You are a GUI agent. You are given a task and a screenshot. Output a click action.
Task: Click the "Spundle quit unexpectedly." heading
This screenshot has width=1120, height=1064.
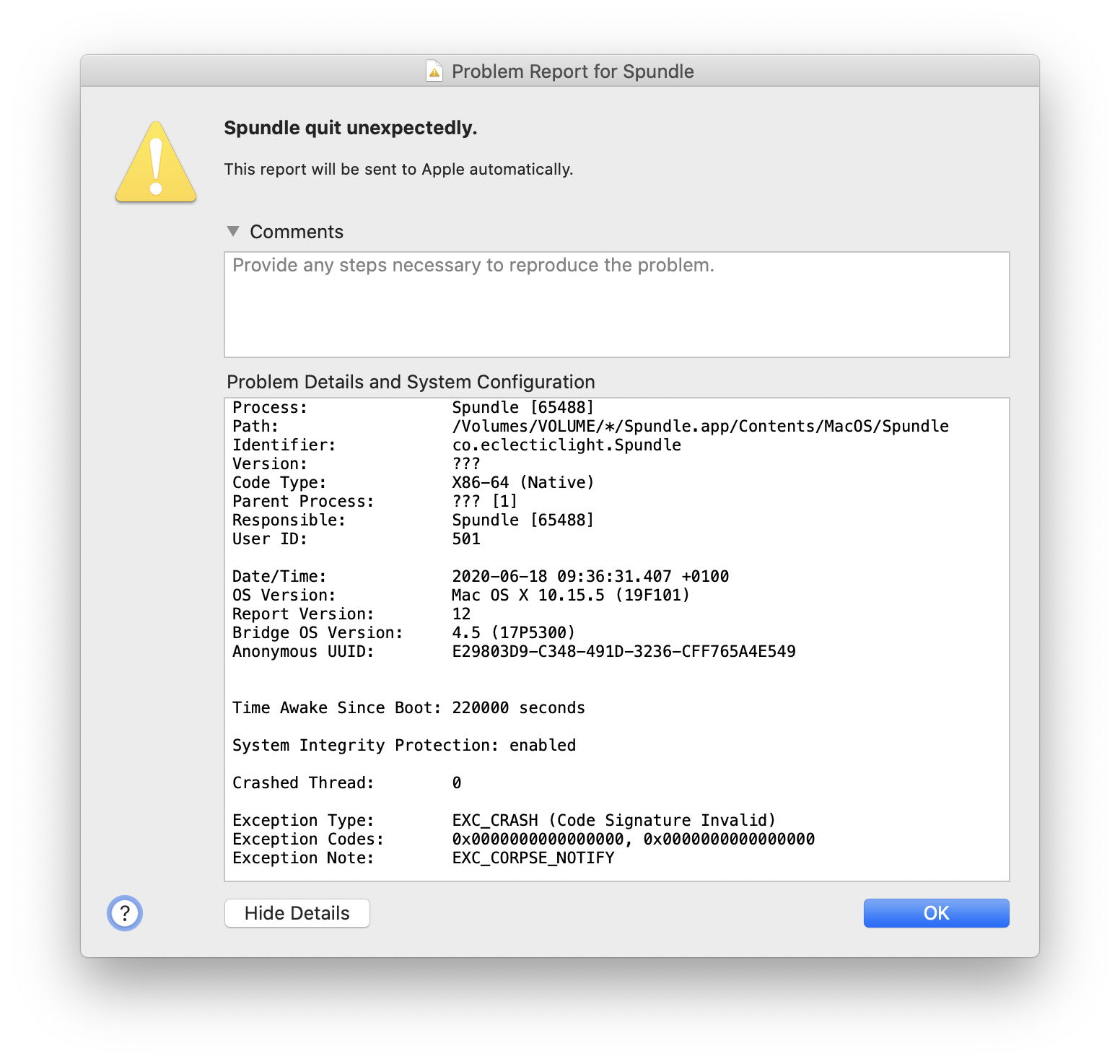coord(351,128)
